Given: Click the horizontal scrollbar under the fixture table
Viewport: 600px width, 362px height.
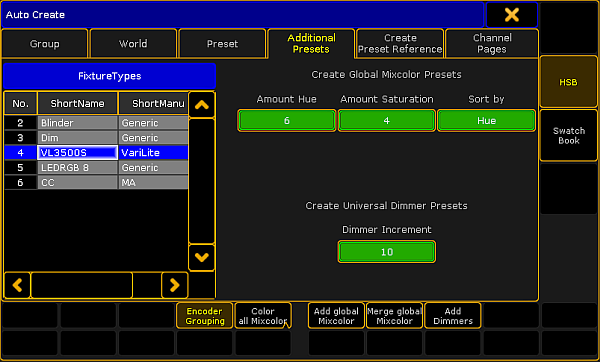Looking at the screenshot, I should (96, 285).
